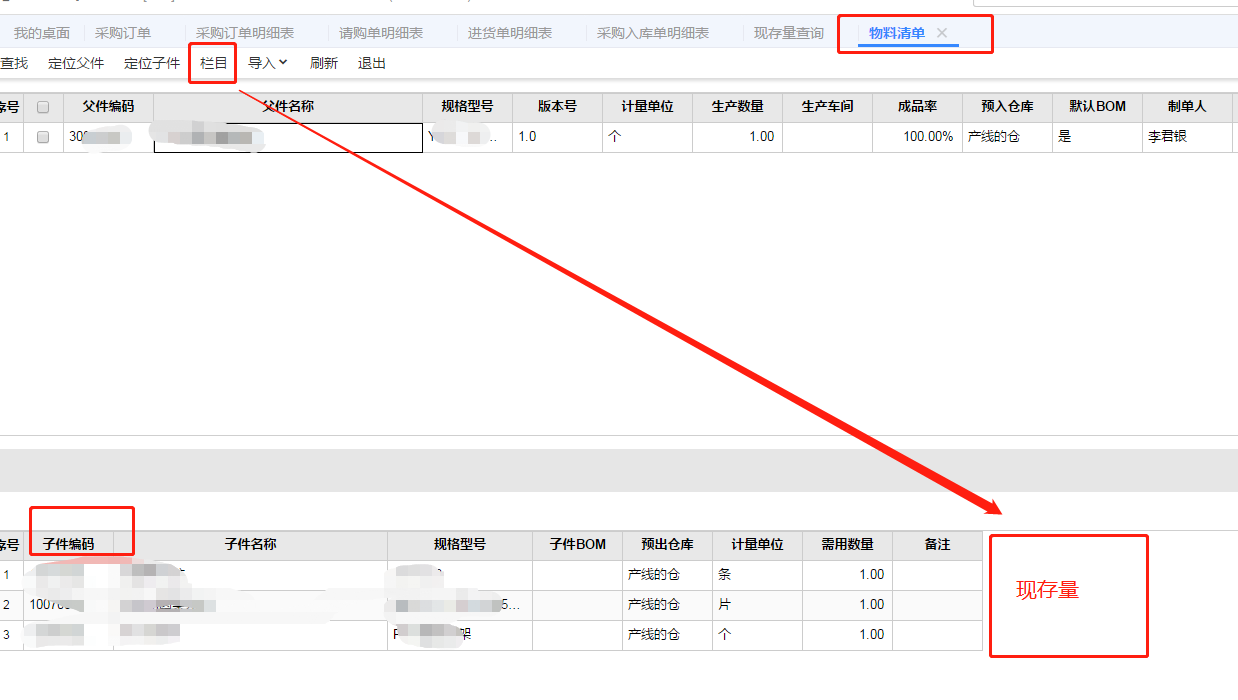This screenshot has height=700, width=1238.
Task: Toggle the select-all checkbox in parent table header
Action: [43, 107]
